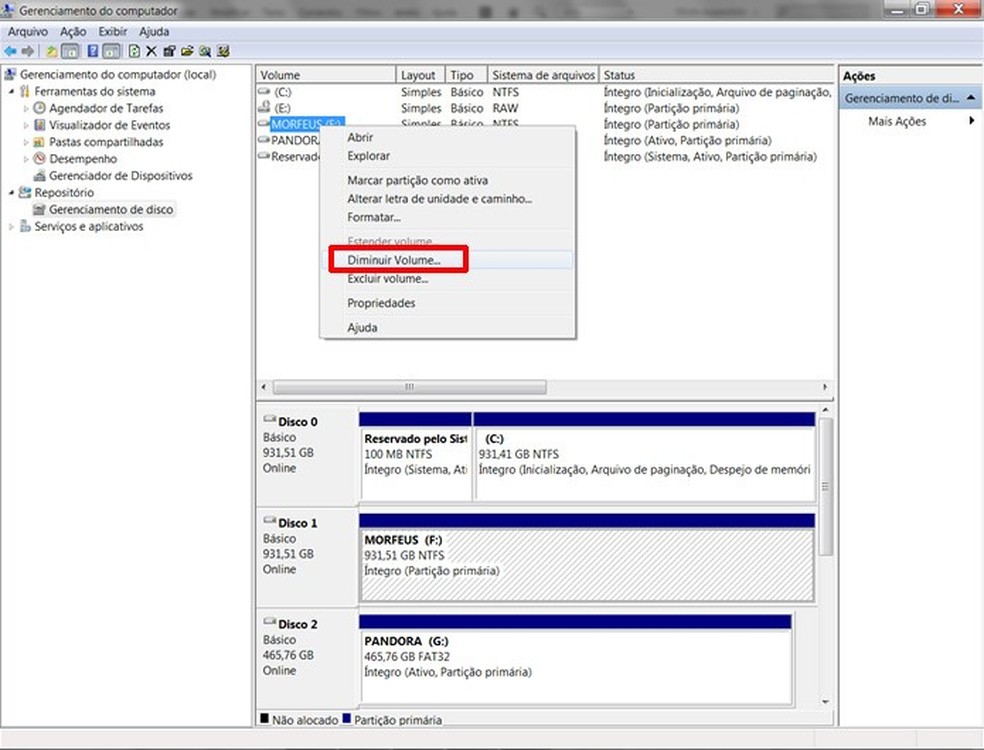Viewport: 984px width, 750px height.
Task: Click the vertical scrollbar of disk view
Action: coord(826,486)
